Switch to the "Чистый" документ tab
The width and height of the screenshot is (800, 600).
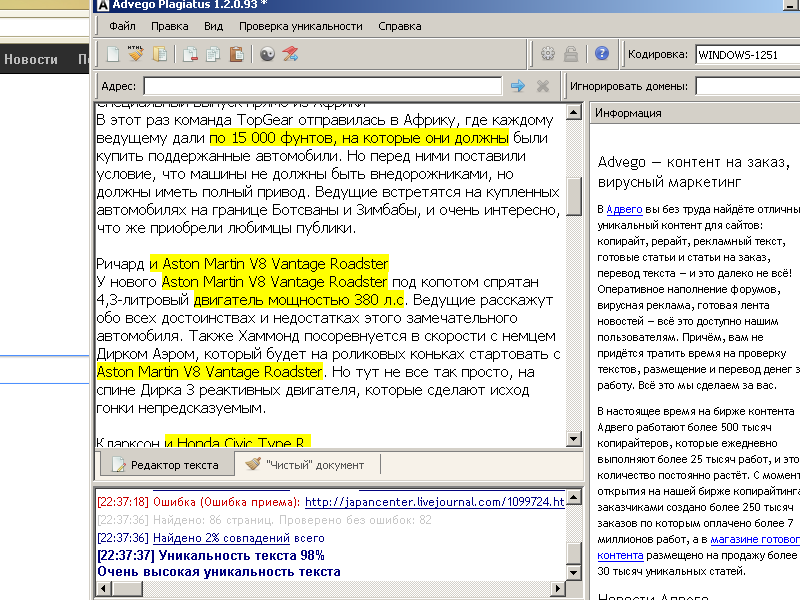306,465
